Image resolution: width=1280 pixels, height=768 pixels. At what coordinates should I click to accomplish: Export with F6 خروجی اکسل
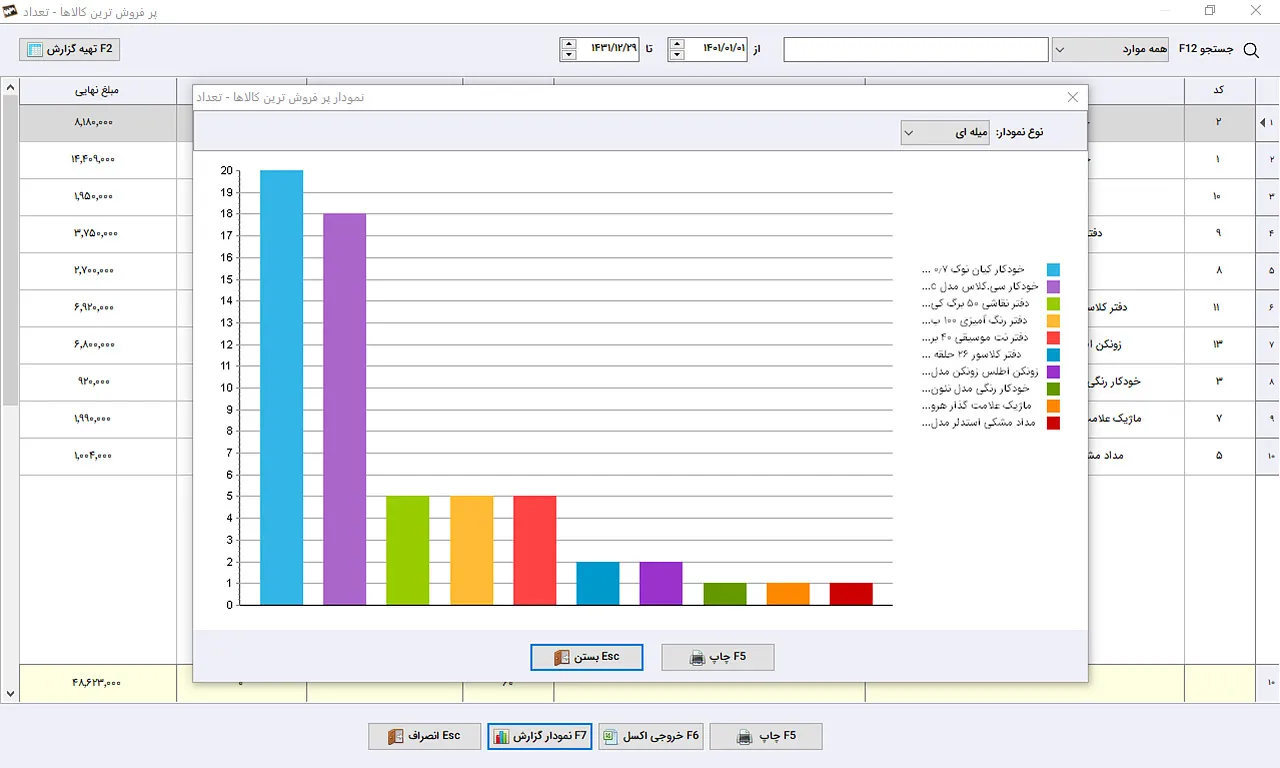click(651, 736)
